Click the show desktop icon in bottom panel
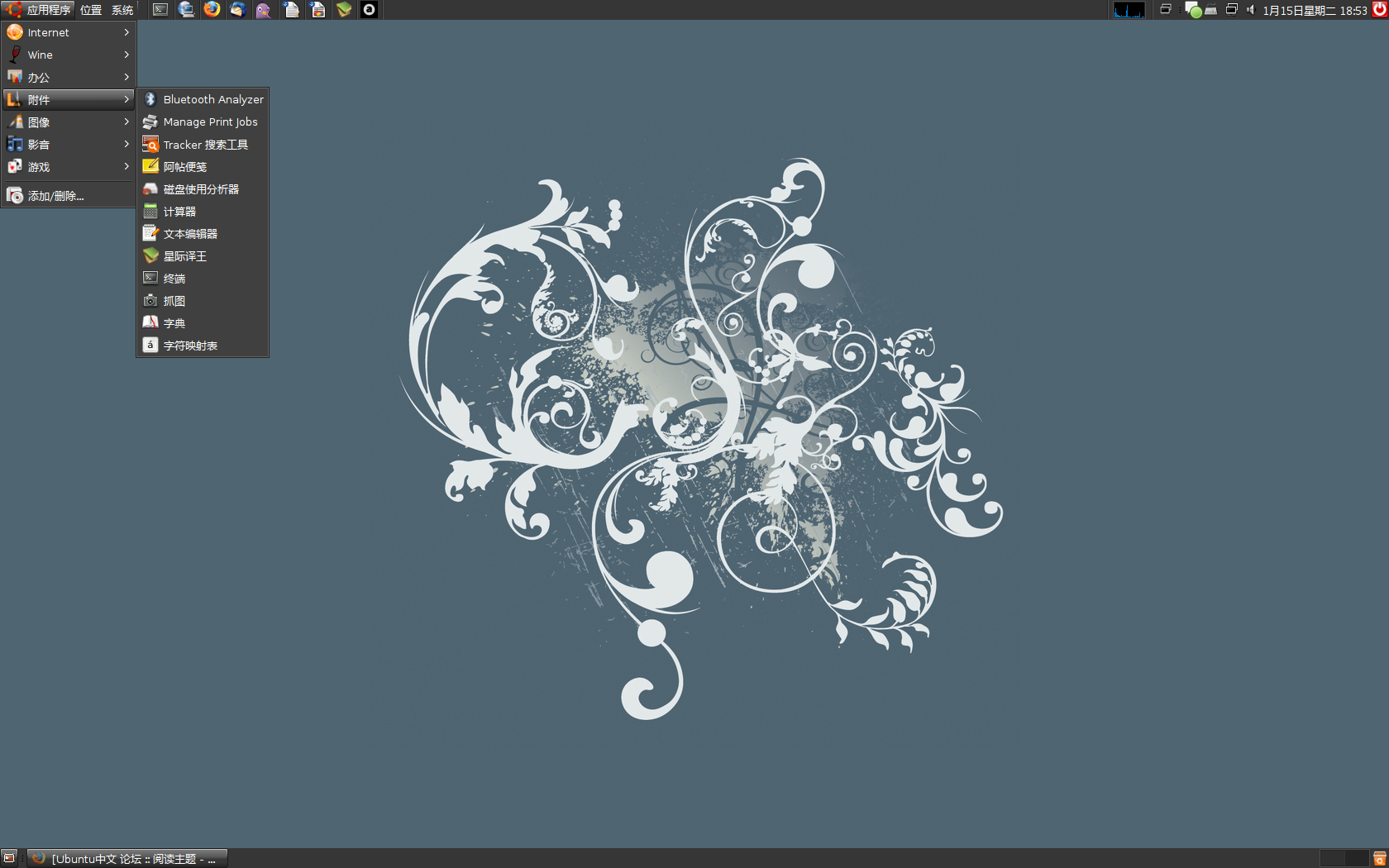 click(9, 858)
